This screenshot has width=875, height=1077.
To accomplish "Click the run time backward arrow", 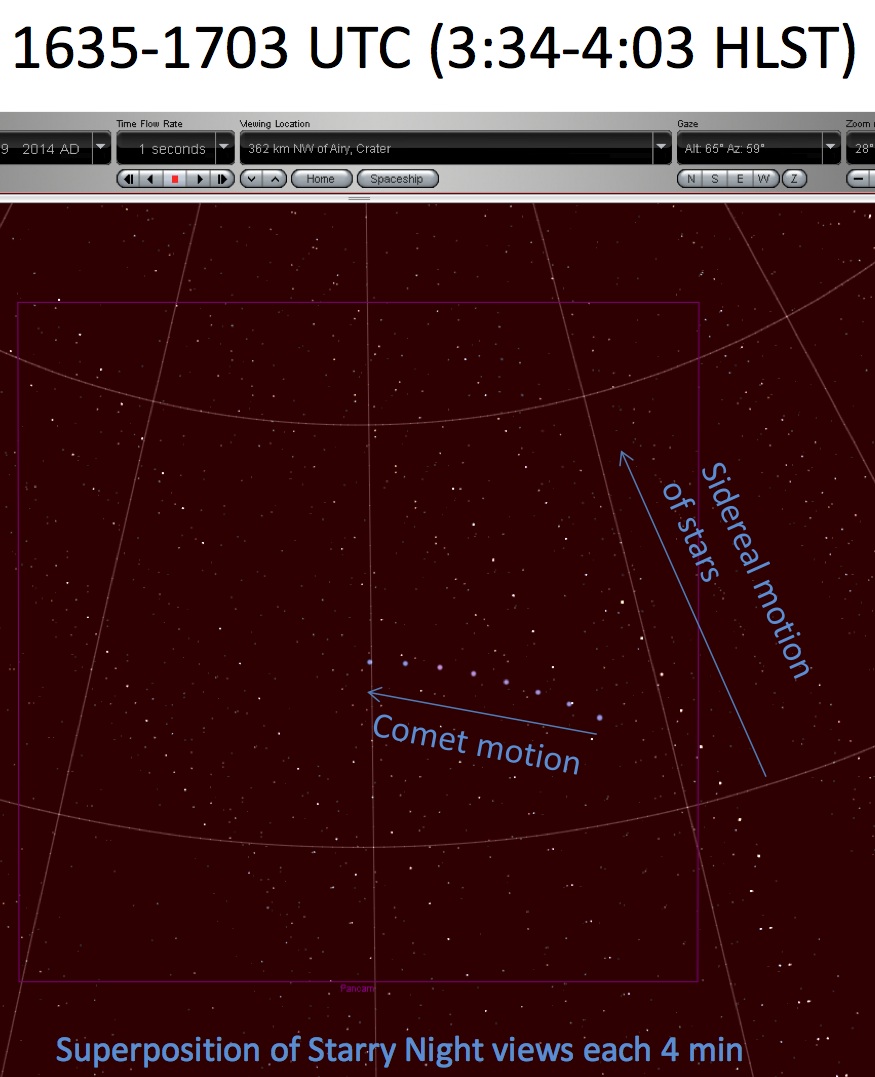I will [x=151, y=179].
